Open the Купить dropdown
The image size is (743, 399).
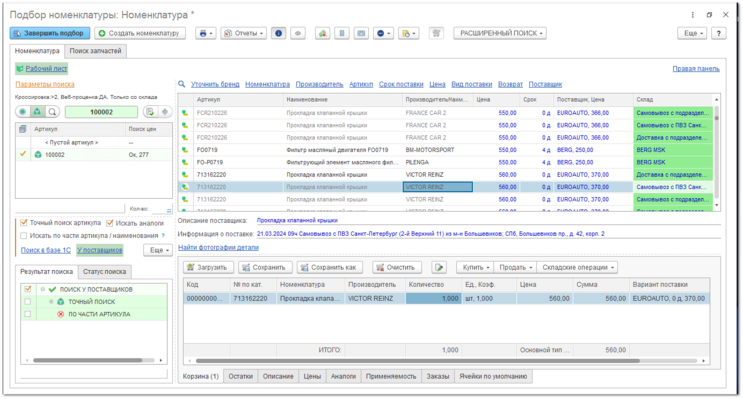475,267
